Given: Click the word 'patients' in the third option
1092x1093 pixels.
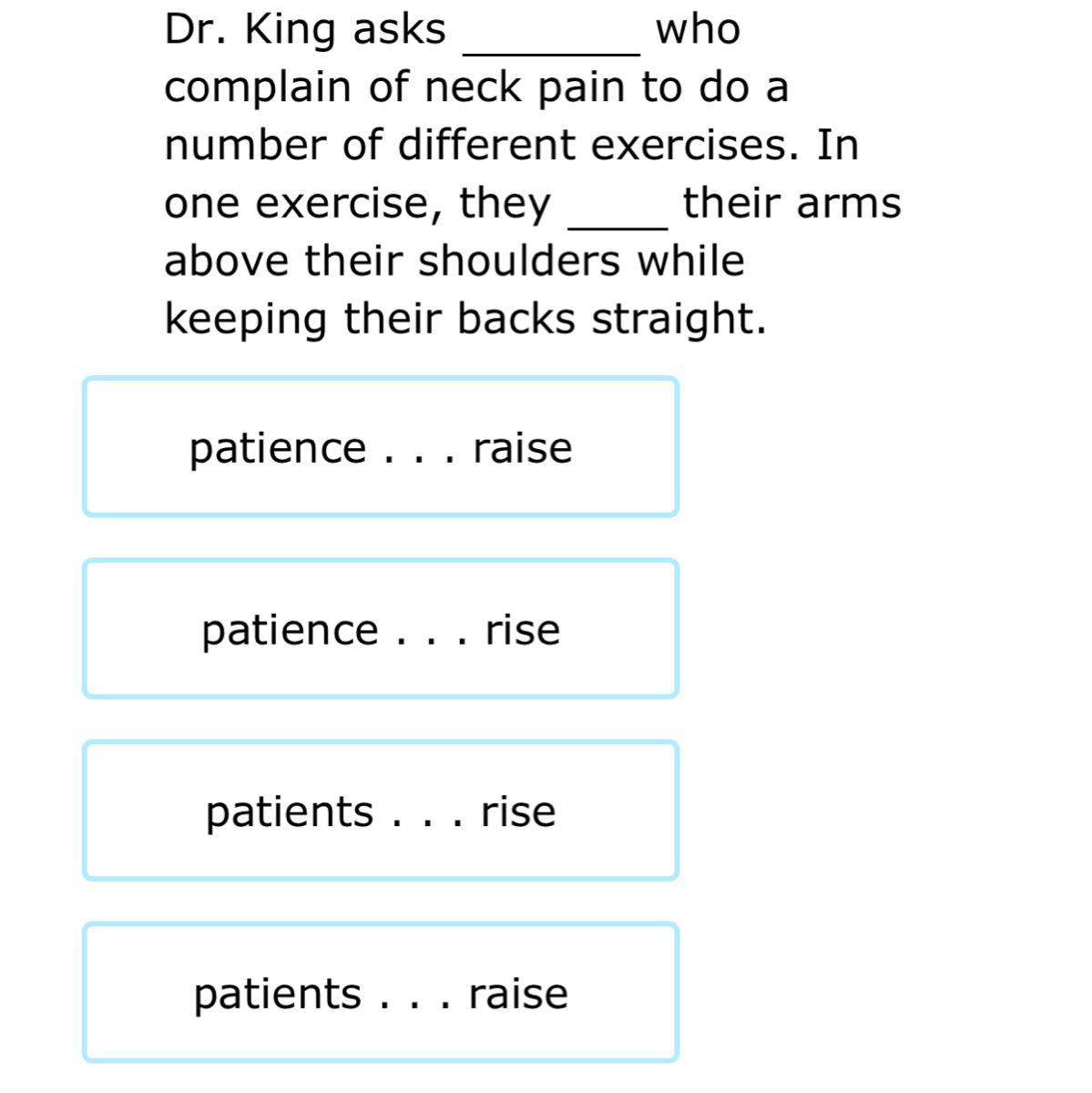Looking at the screenshot, I should pyautogui.click(x=290, y=812).
